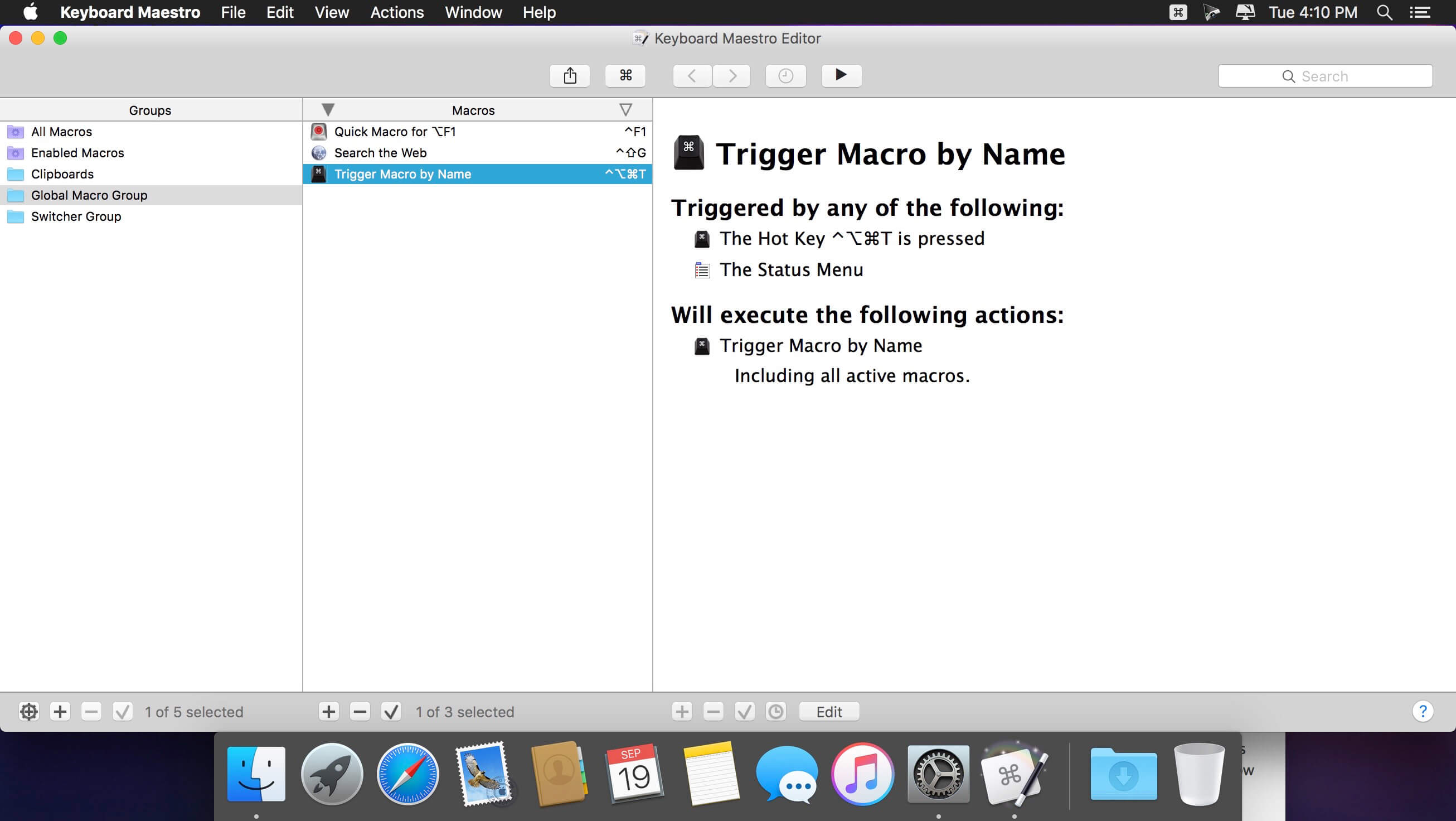
Task: Click the Edit button
Action: [x=828, y=711]
